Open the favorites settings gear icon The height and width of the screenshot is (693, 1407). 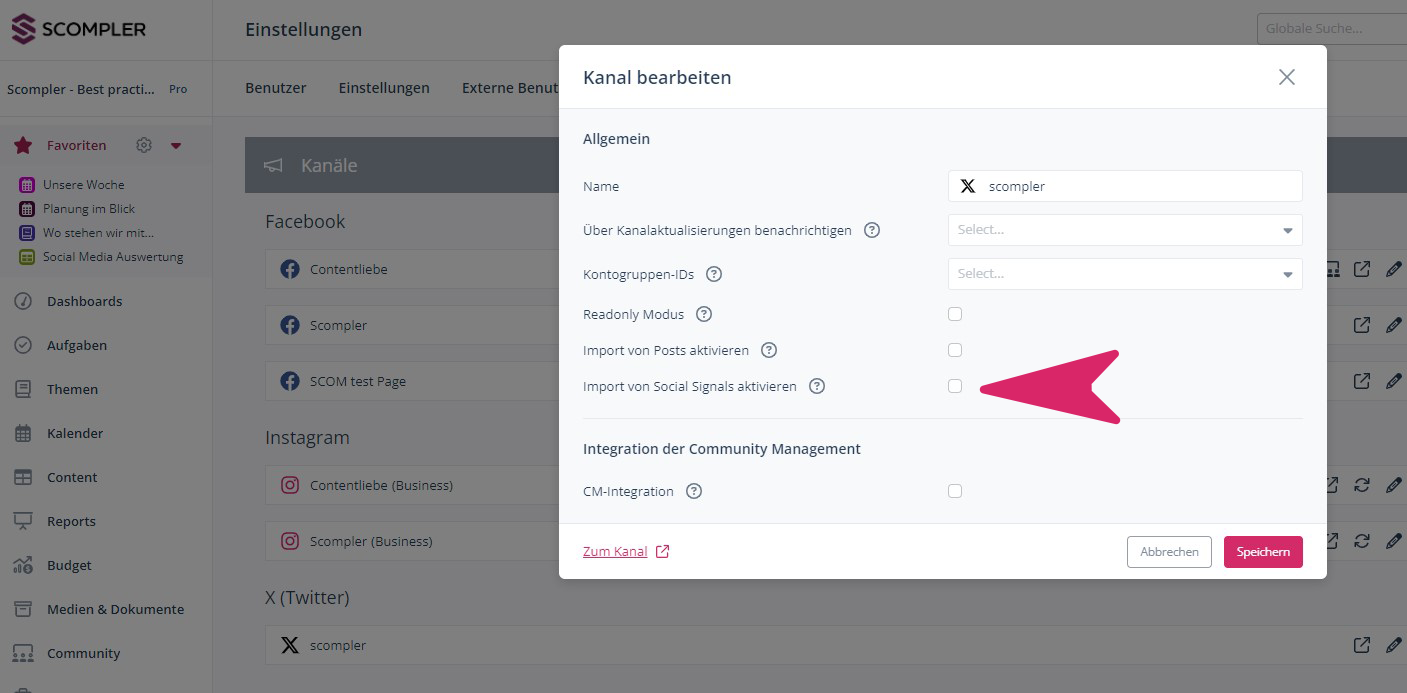[144, 145]
